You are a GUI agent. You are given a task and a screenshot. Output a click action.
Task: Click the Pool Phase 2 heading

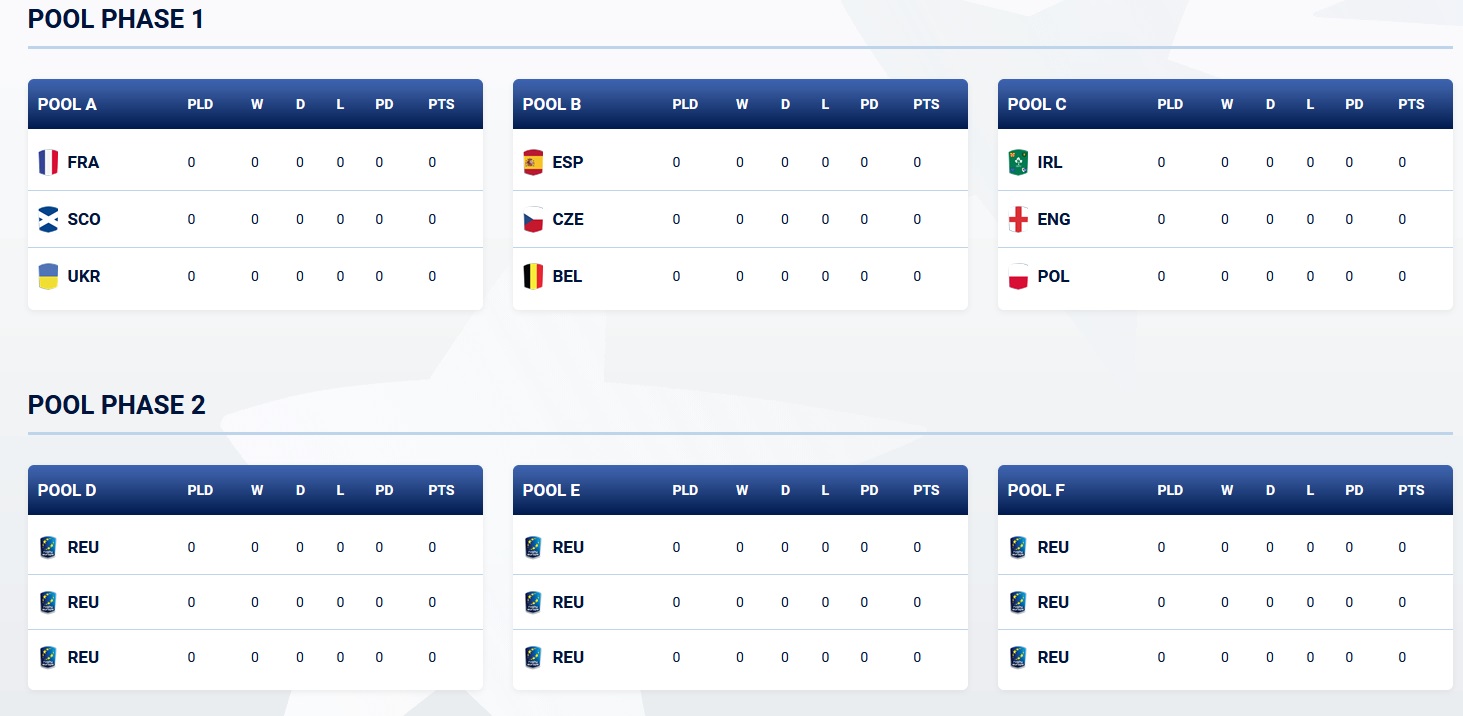117,404
